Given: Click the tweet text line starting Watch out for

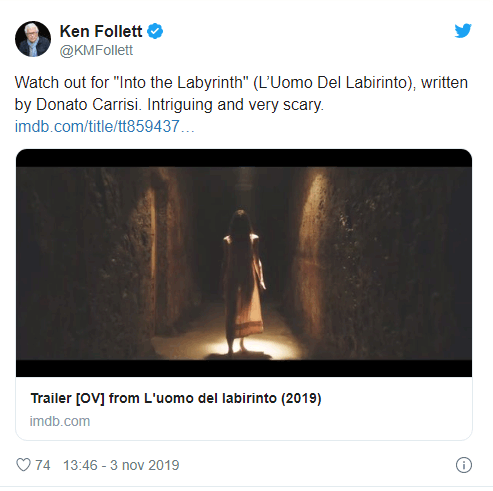Looking at the screenshot, I should click(241, 83).
